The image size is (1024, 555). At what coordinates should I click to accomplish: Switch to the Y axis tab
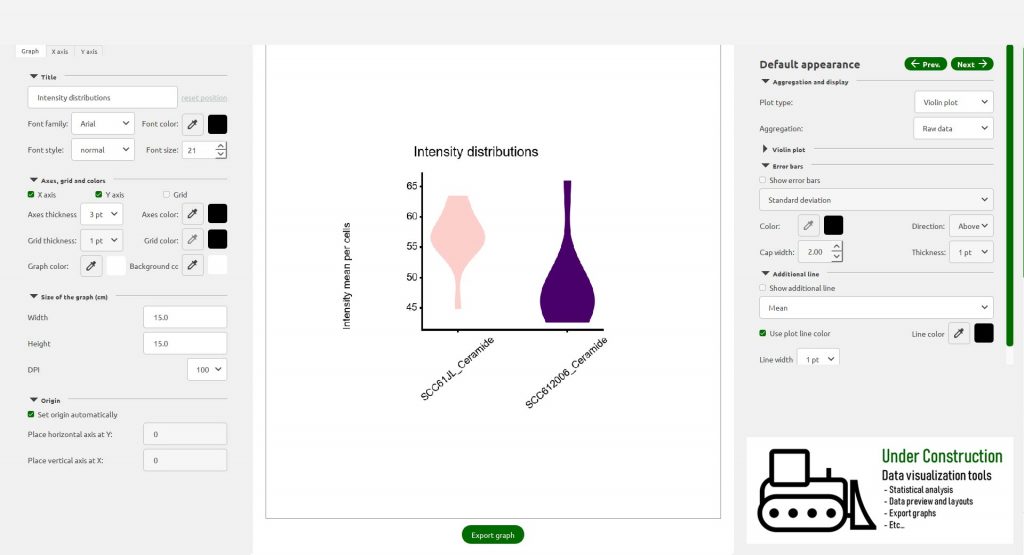click(x=89, y=51)
